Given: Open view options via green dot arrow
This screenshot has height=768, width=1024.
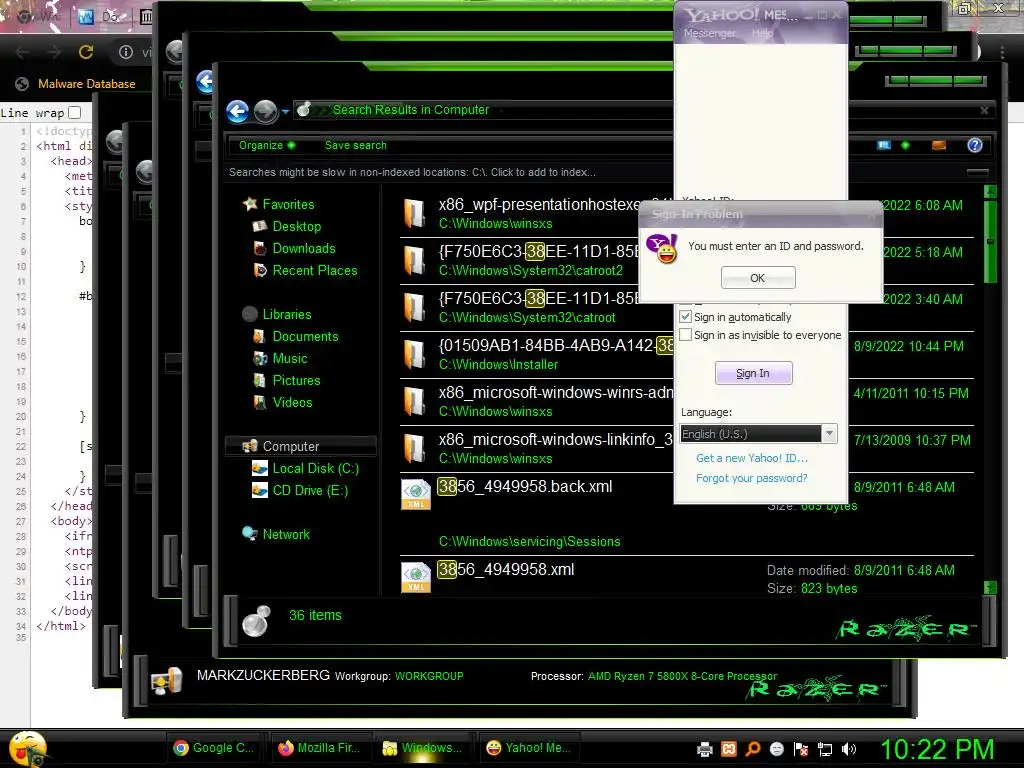Looking at the screenshot, I should click(905, 145).
